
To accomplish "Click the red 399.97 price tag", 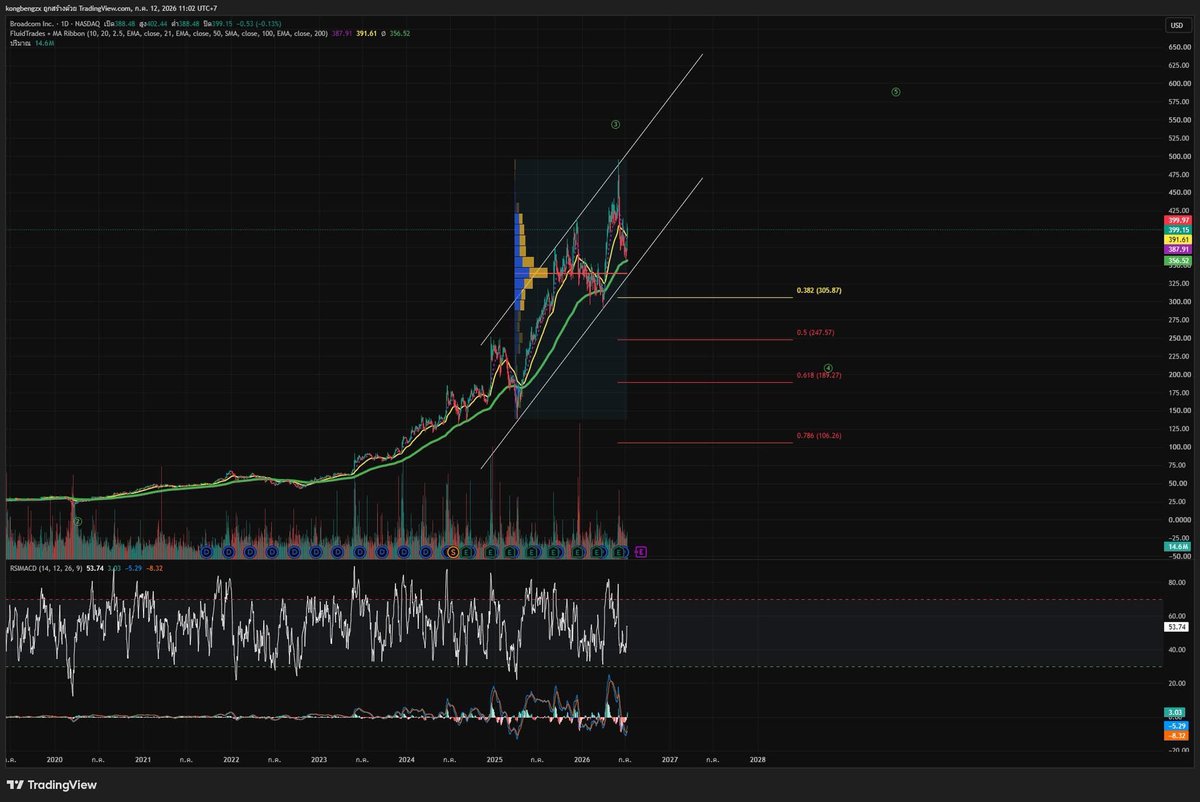I will (1176, 219).
